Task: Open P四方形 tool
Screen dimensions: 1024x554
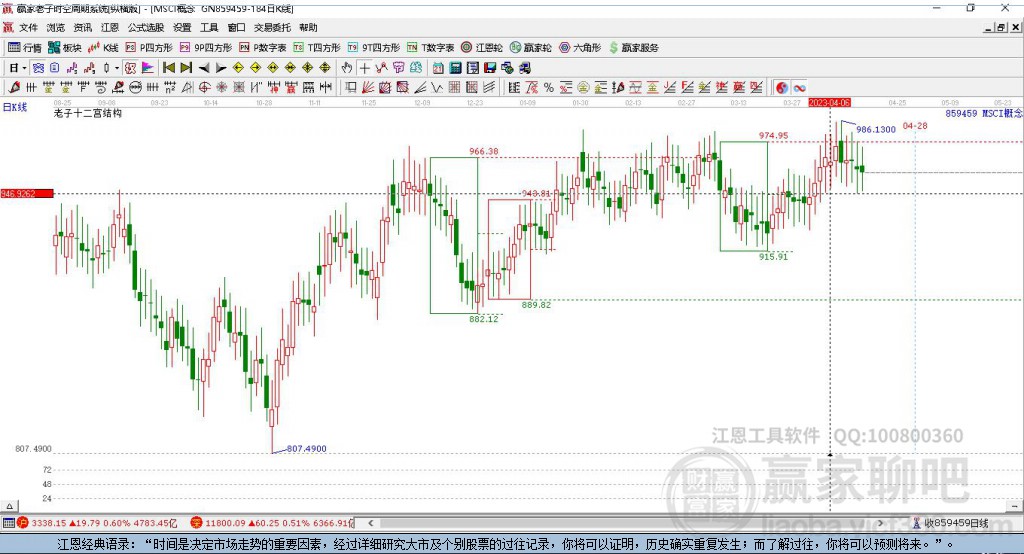Action: [x=149, y=48]
